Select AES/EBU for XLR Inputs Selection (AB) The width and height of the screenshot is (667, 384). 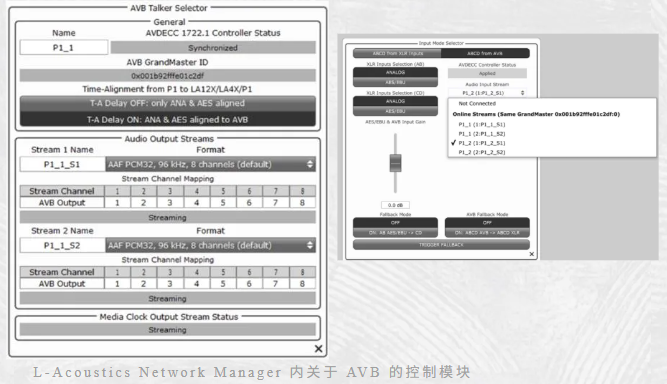[395, 82]
